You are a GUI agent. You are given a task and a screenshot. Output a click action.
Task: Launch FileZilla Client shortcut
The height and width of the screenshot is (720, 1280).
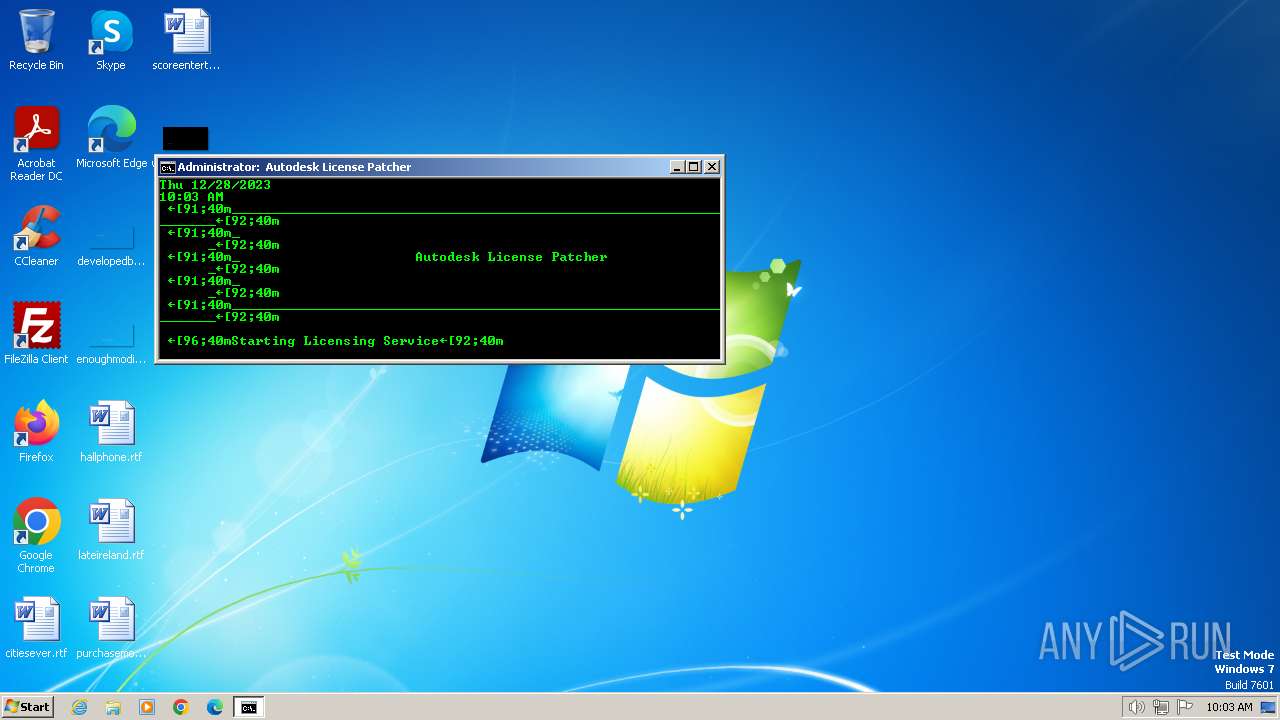click(x=36, y=334)
